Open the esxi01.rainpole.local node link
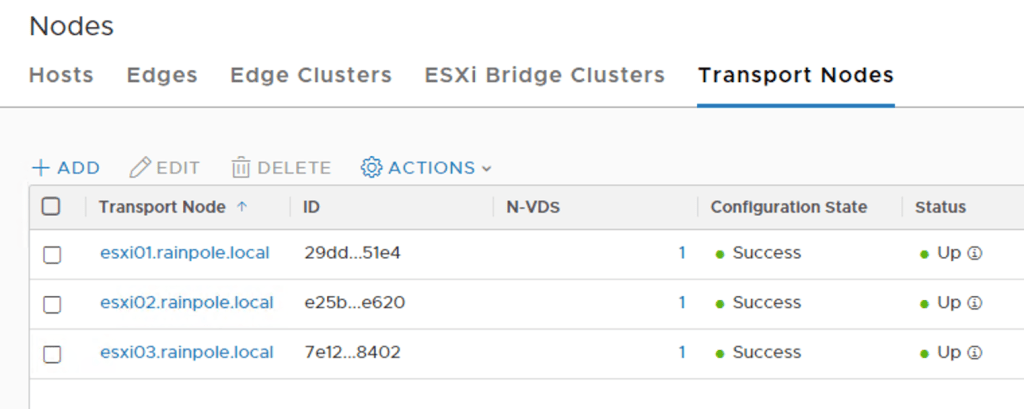 [185, 253]
